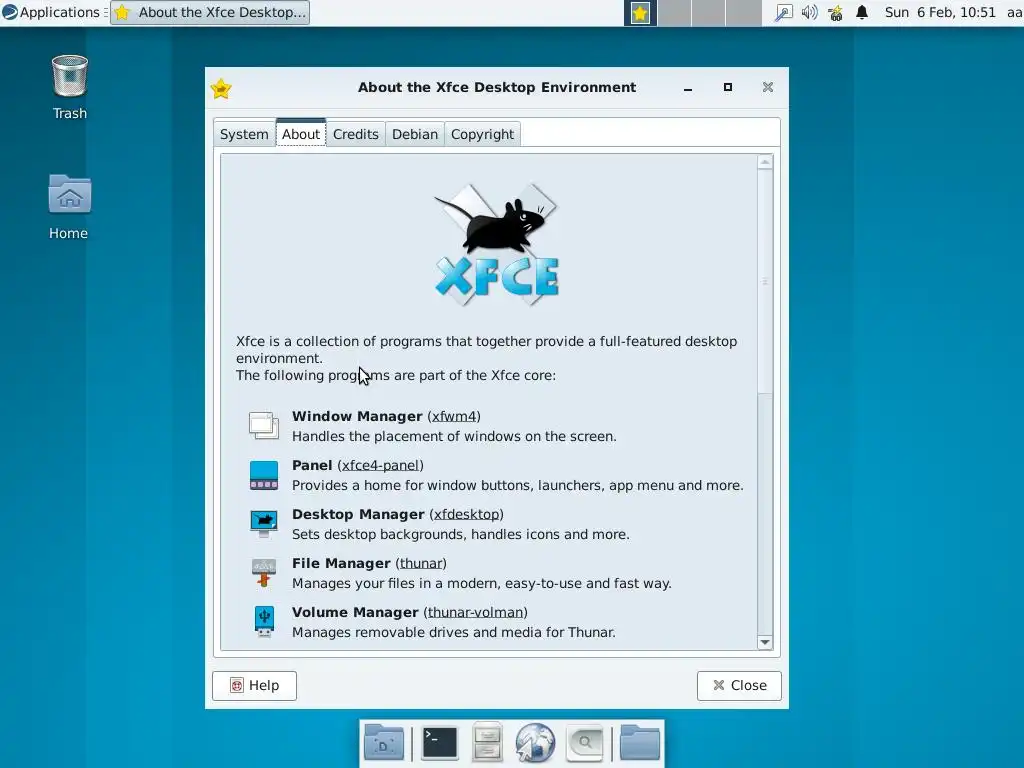Screen dimensions: 1024x768
Task: Click the 'Window Manager' heading text
Action: coord(357,417)
